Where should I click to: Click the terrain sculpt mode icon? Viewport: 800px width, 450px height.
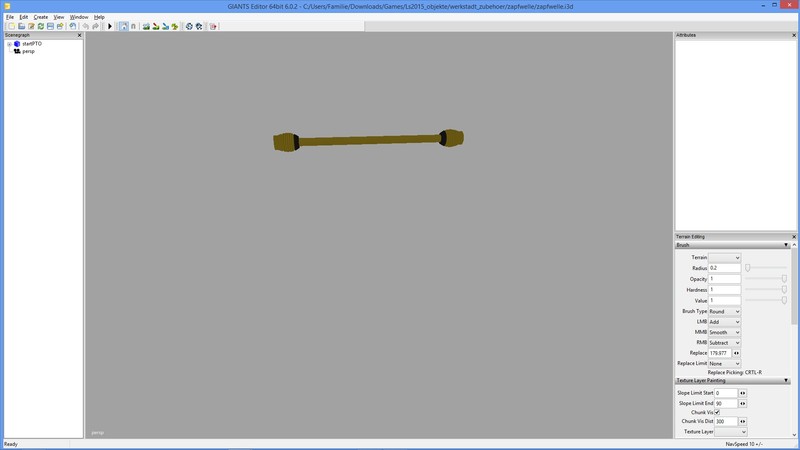[146, 26]
